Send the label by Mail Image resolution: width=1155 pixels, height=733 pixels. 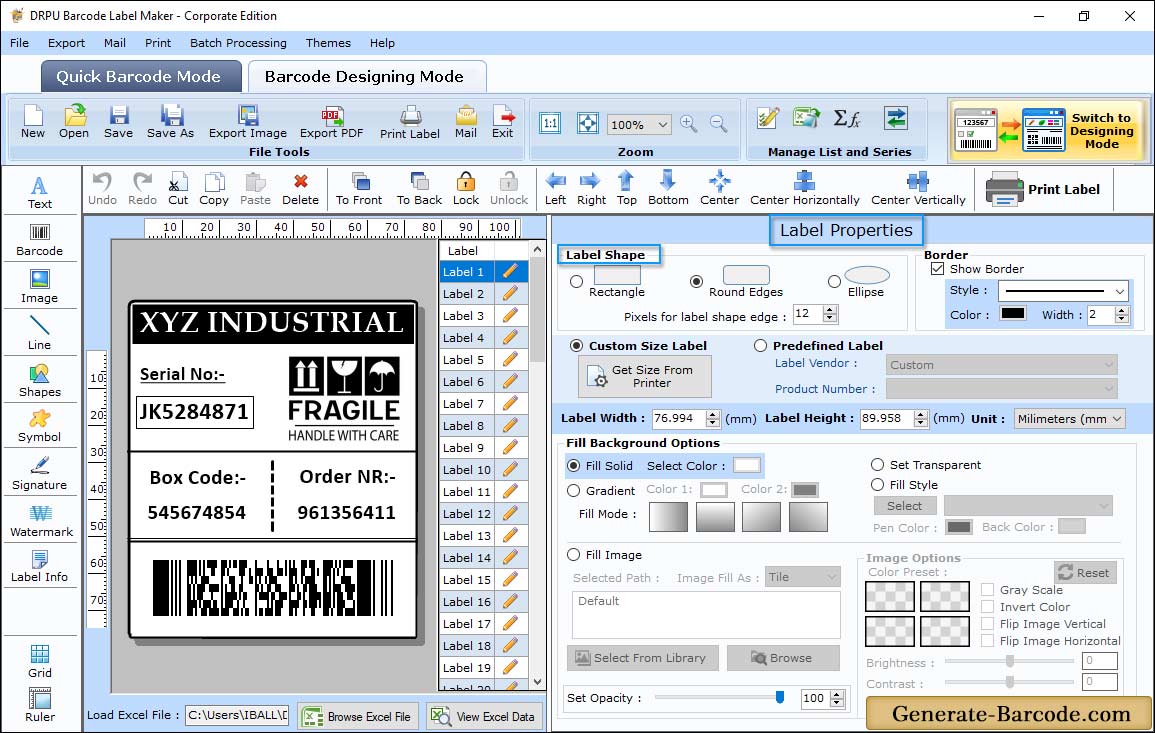466,122
